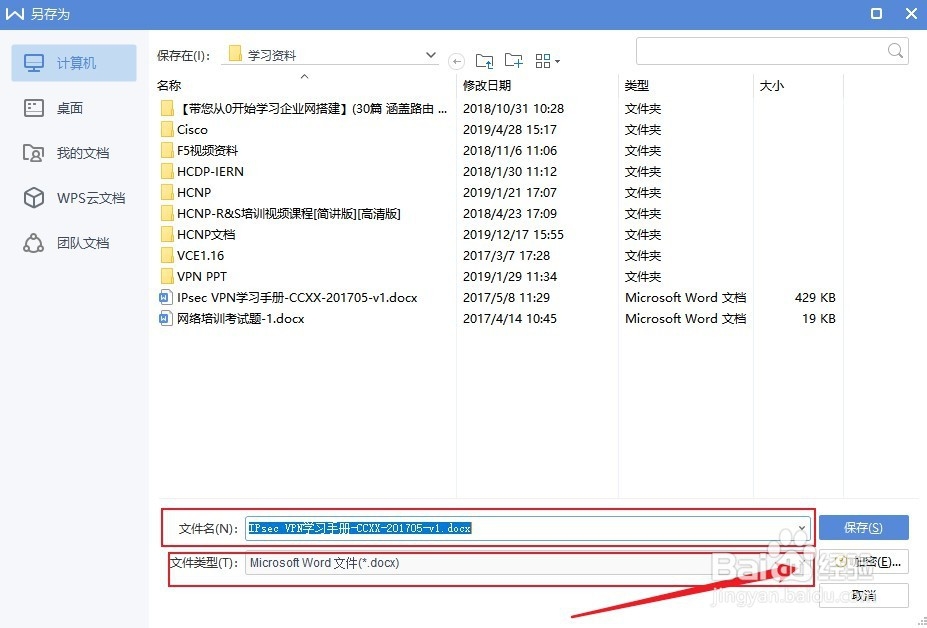Open the 文件名 filename dropdown arrow

point(801,527)
